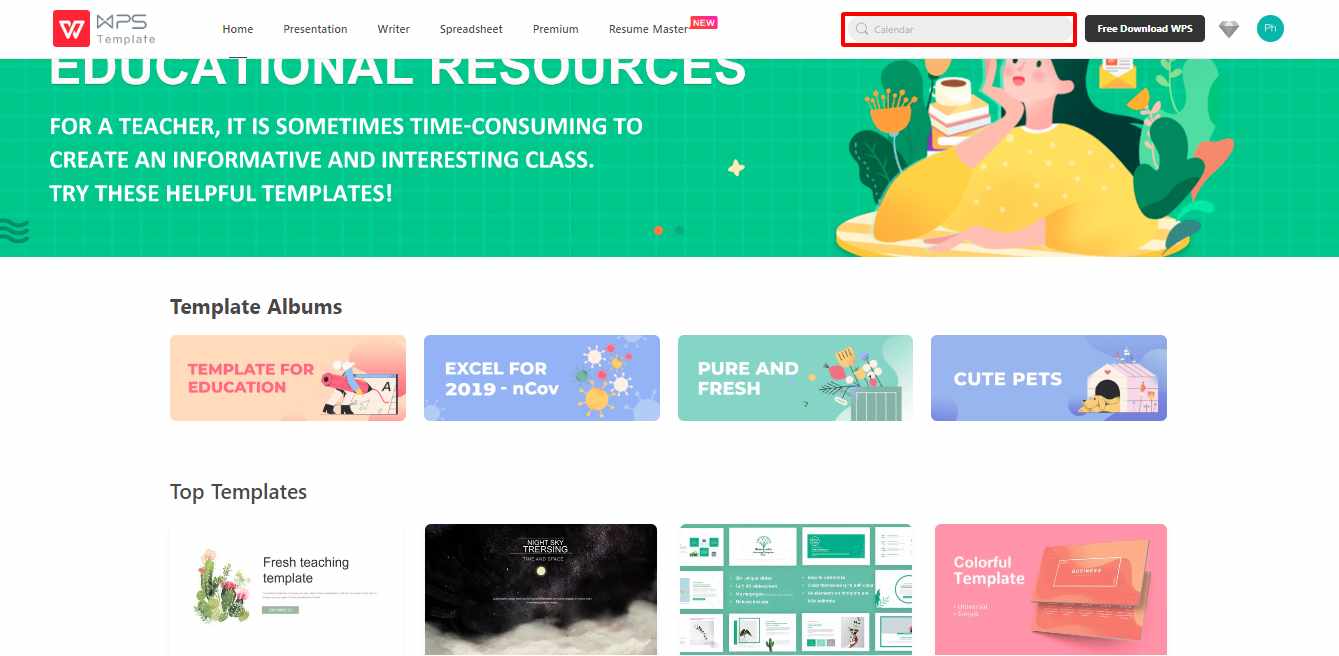Click the NEW badge on Resume Master

tap(704, 22)
